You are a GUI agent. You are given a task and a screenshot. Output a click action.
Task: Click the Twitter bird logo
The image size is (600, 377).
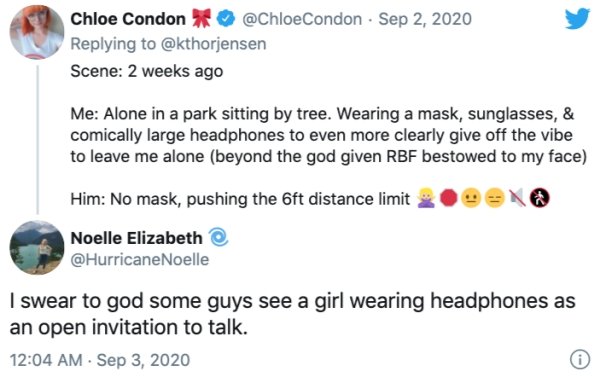577,18
